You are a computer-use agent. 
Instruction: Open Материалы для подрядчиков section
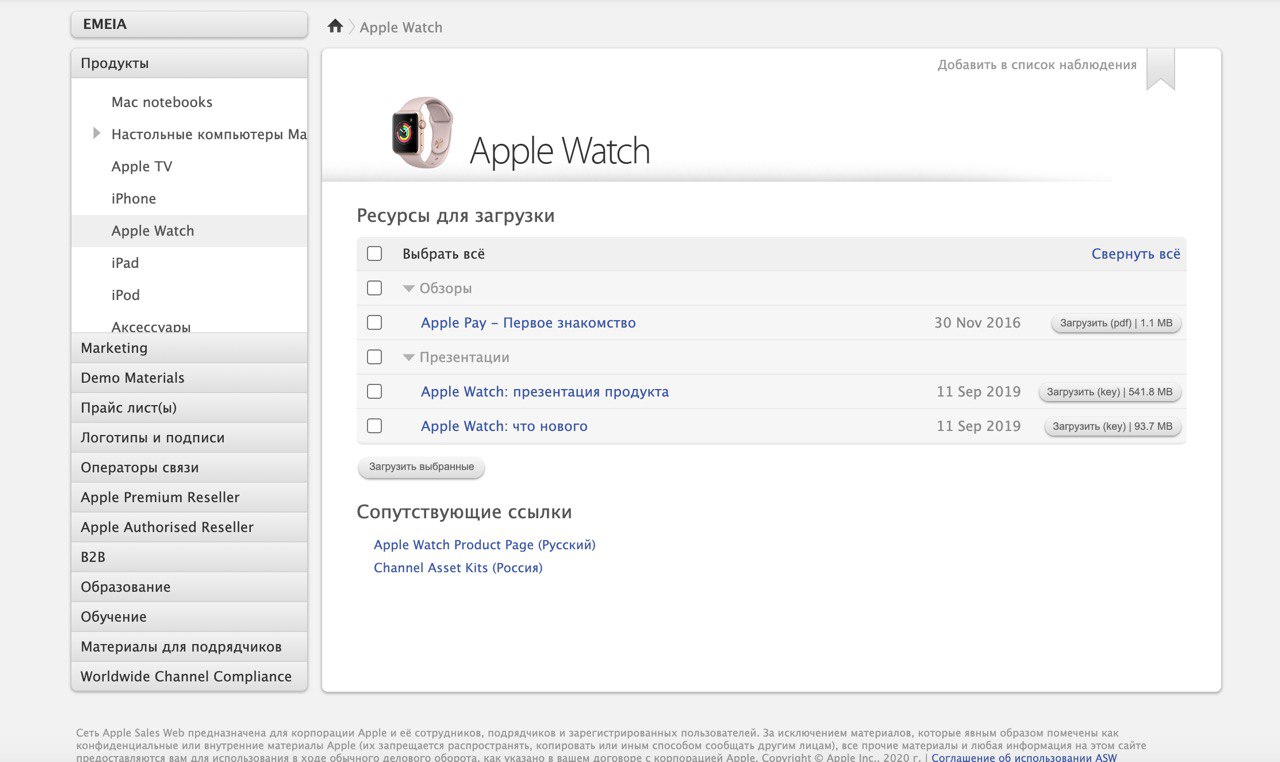[189, 647]
